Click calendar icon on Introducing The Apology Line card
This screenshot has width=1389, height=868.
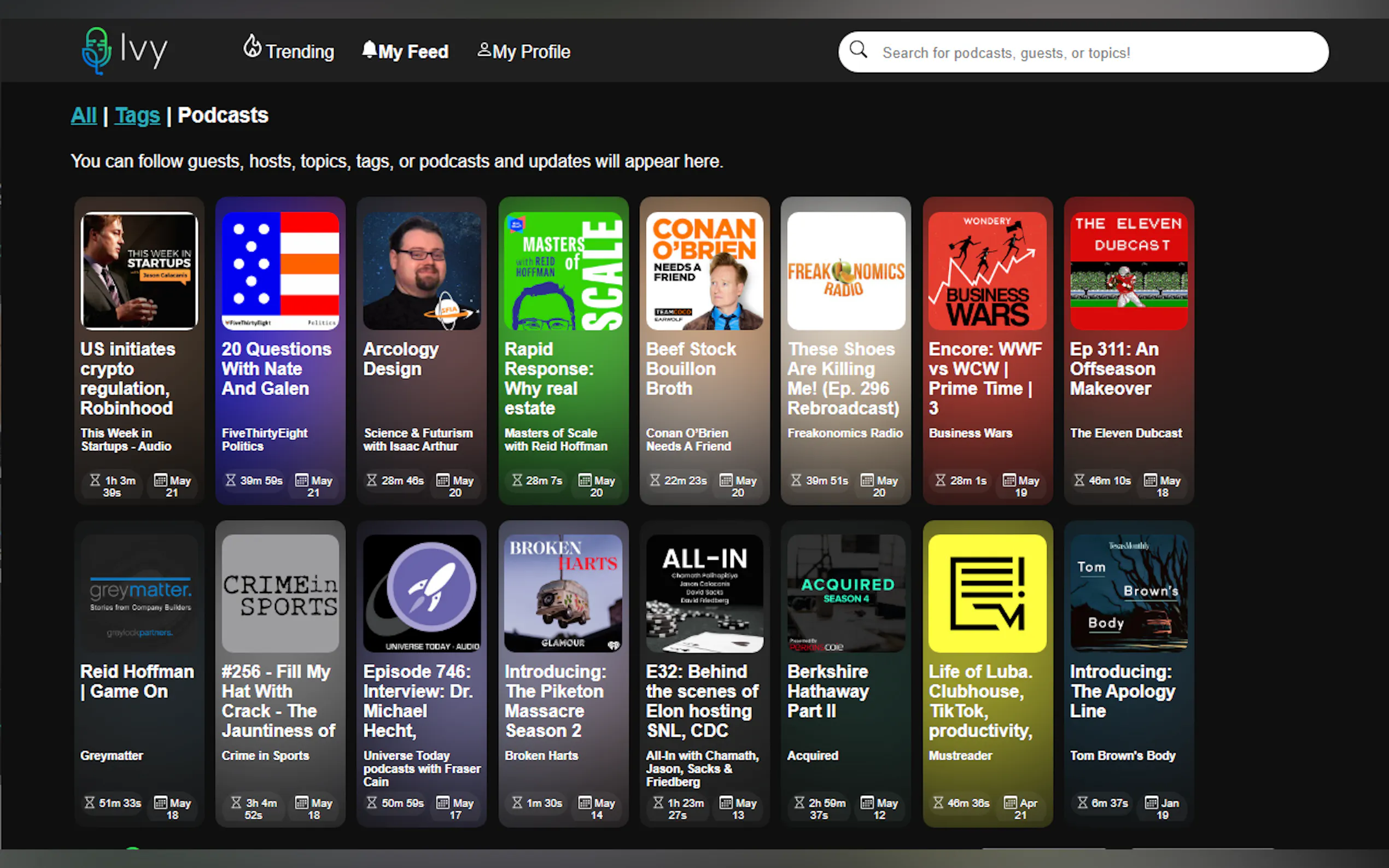(x=1151, y=802)
